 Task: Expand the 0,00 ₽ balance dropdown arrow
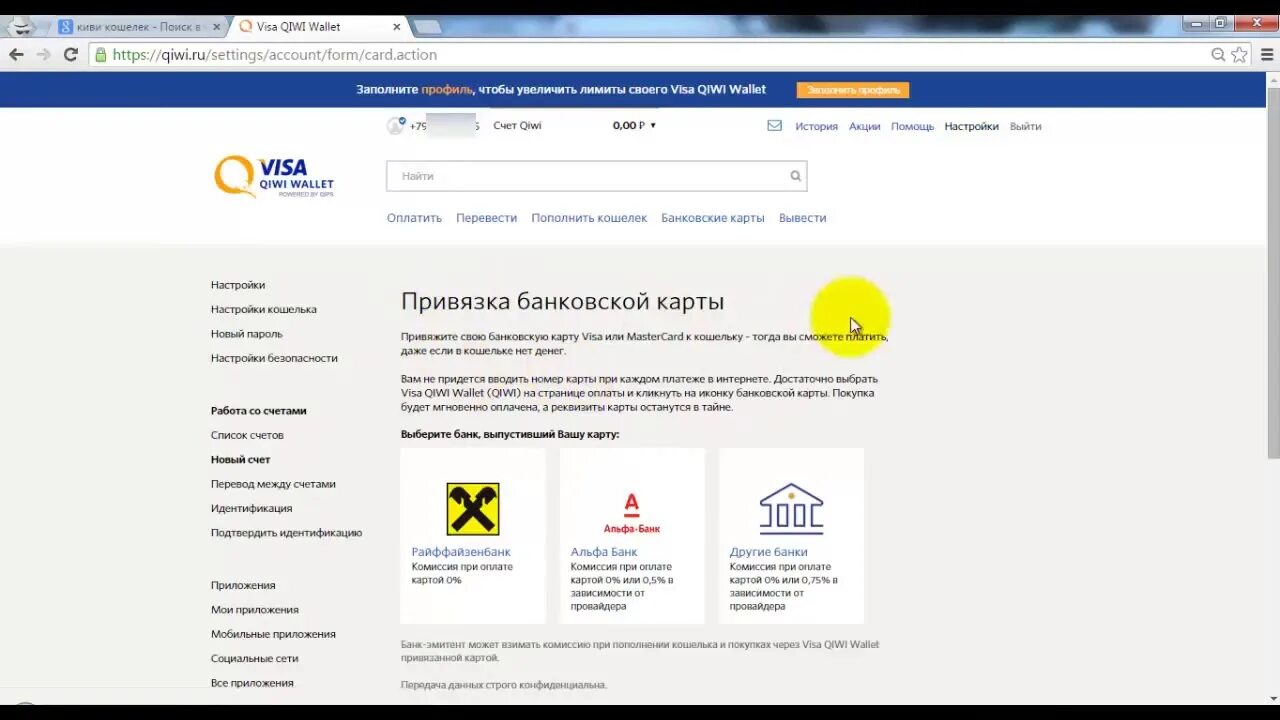click(x=653, y=126)
